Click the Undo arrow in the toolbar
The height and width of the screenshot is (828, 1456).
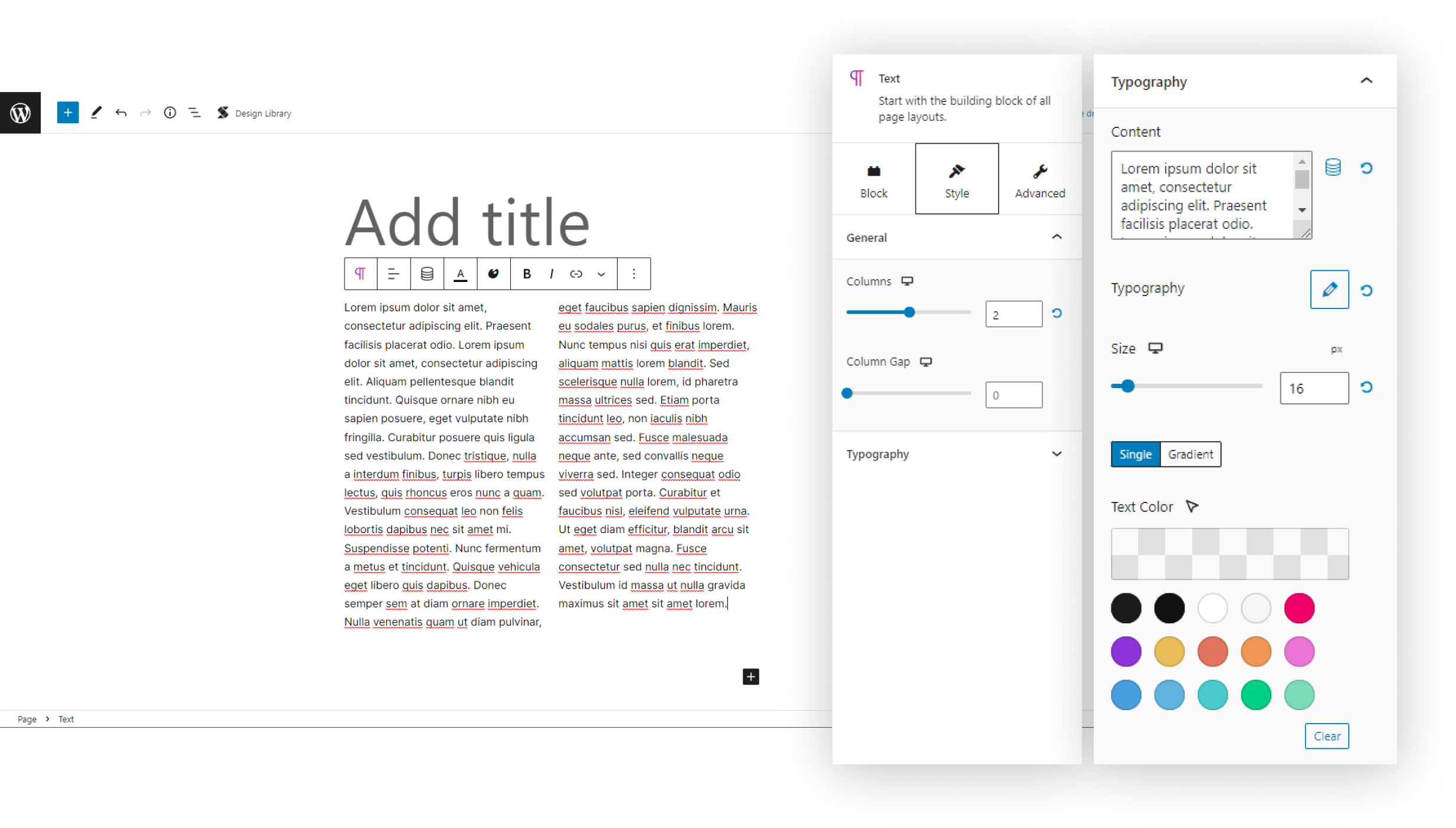coord(121,113)
